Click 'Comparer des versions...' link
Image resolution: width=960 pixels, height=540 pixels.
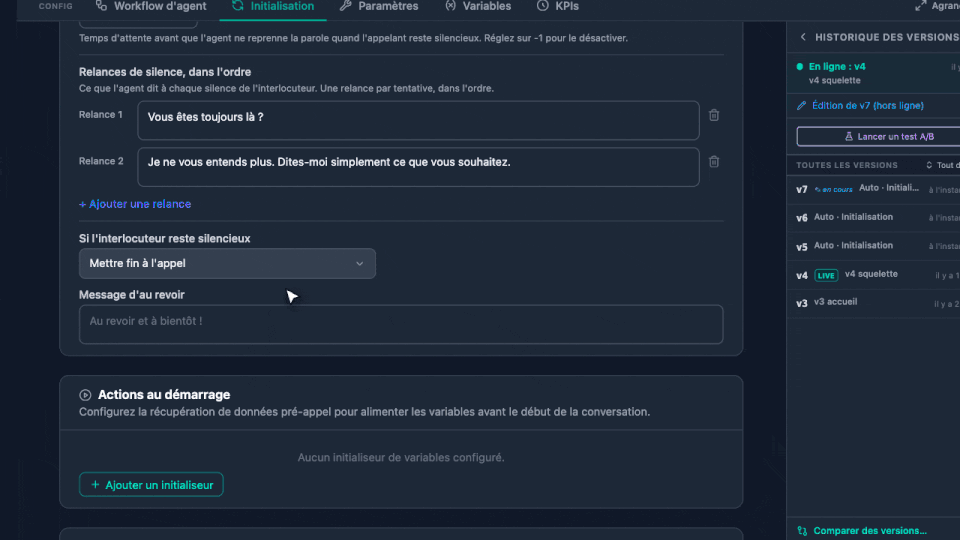[870, 531]
